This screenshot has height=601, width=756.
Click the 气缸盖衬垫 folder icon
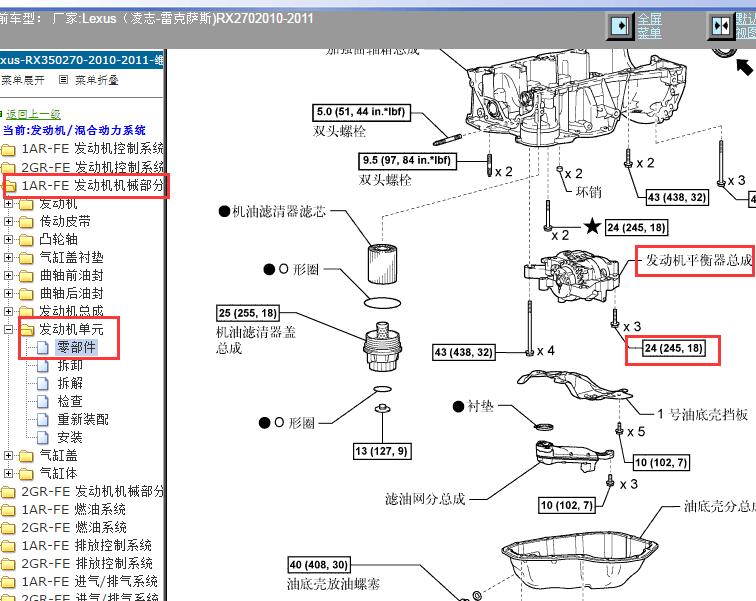point(26,258)
